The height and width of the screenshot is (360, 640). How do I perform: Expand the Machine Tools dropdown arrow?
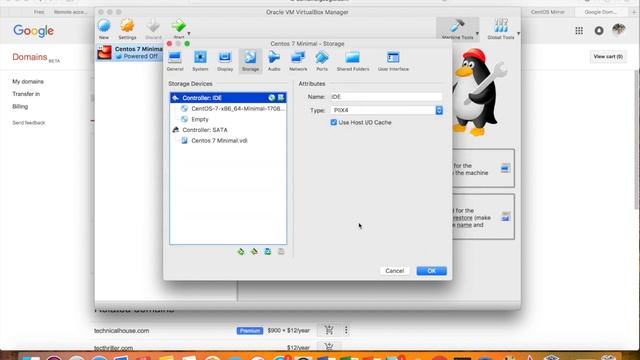(x=478, y=33)
